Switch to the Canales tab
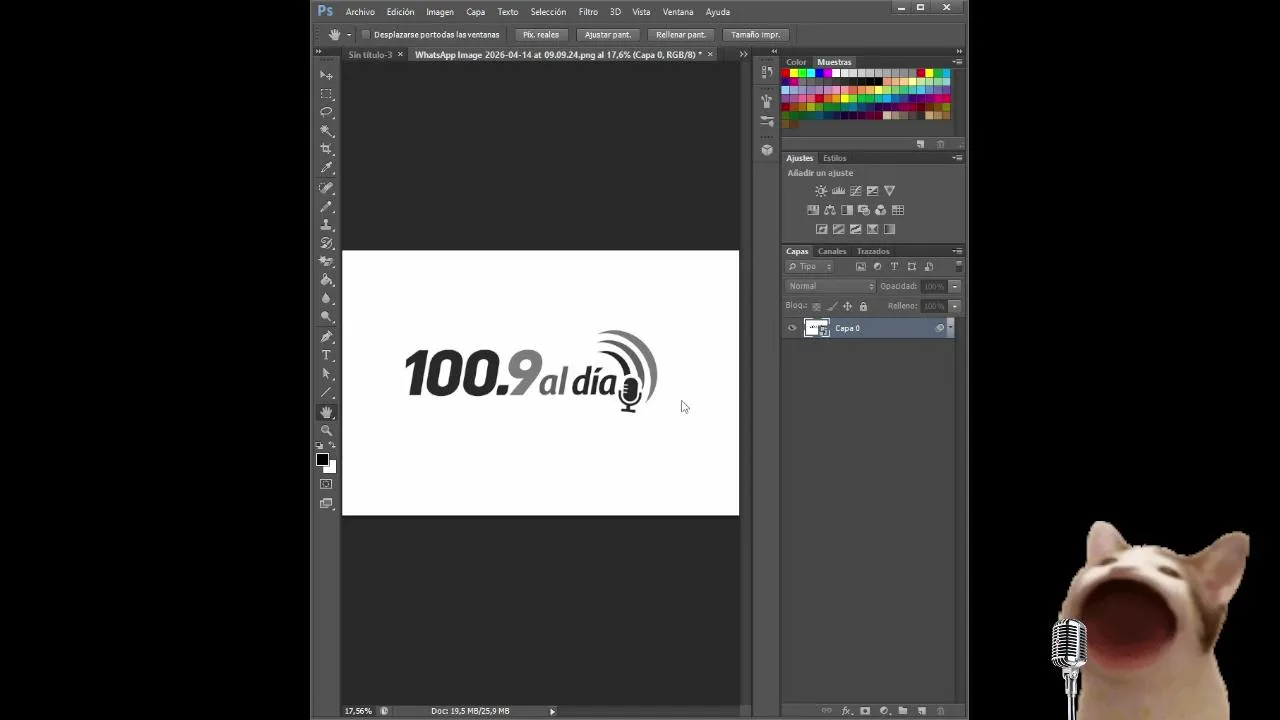 [832, 251]
